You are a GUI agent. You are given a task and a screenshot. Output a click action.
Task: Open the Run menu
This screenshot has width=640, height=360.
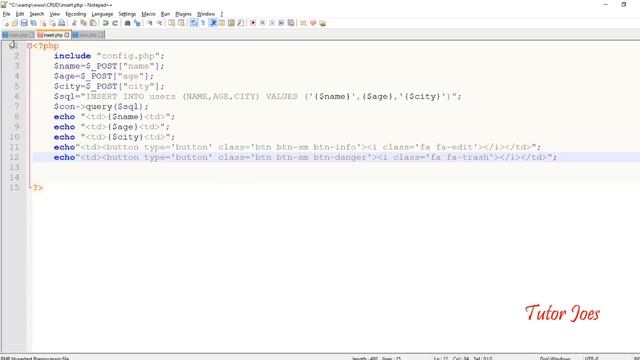165,14
